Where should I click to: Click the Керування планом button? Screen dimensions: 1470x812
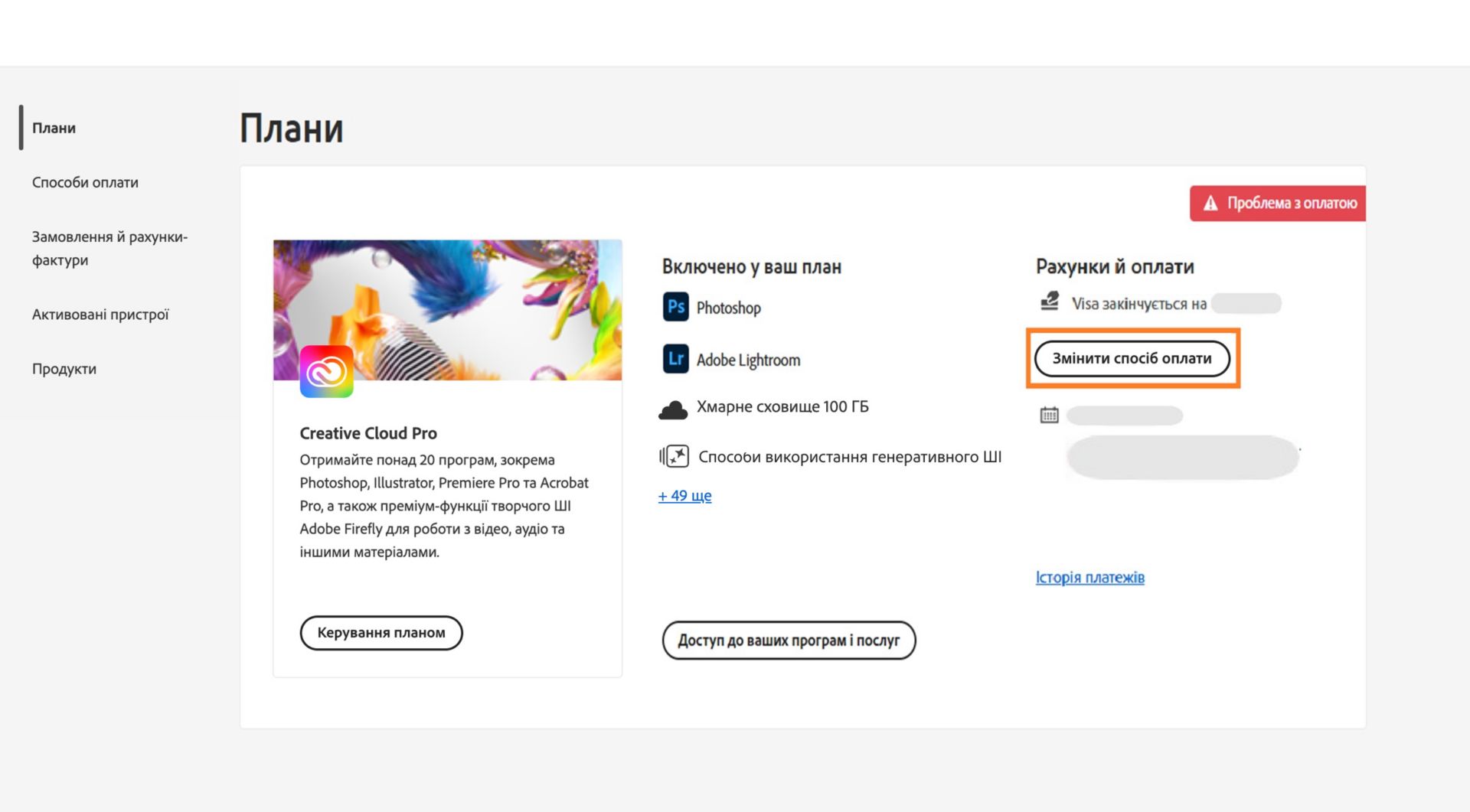(381, 633)
